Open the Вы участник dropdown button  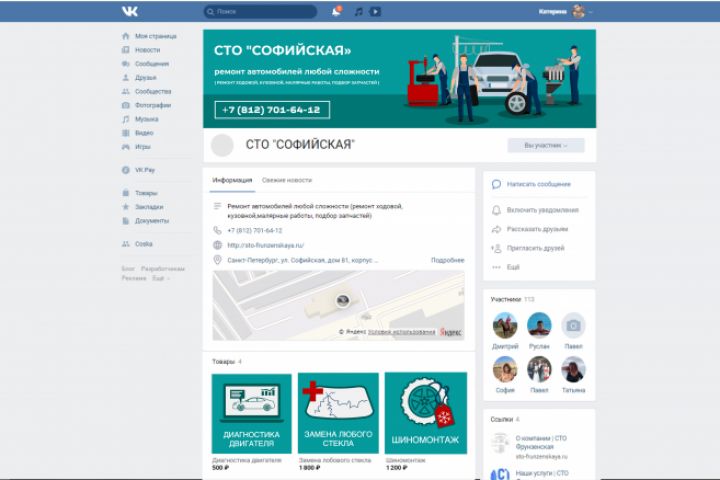[546, 145]
